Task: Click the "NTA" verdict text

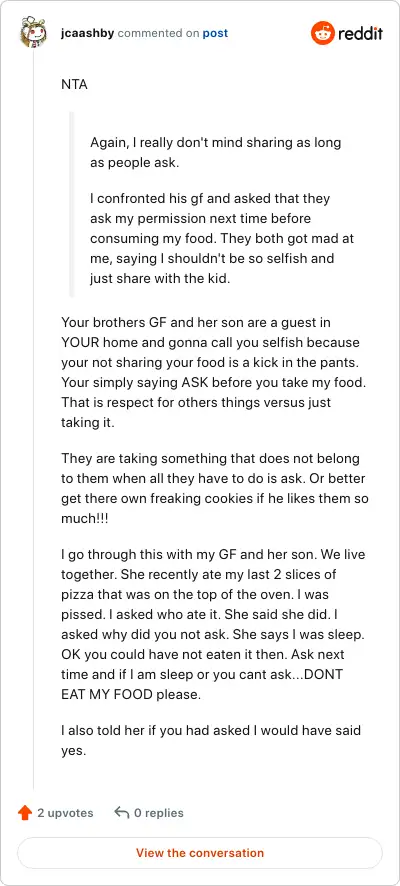Action: click(74, 86)
